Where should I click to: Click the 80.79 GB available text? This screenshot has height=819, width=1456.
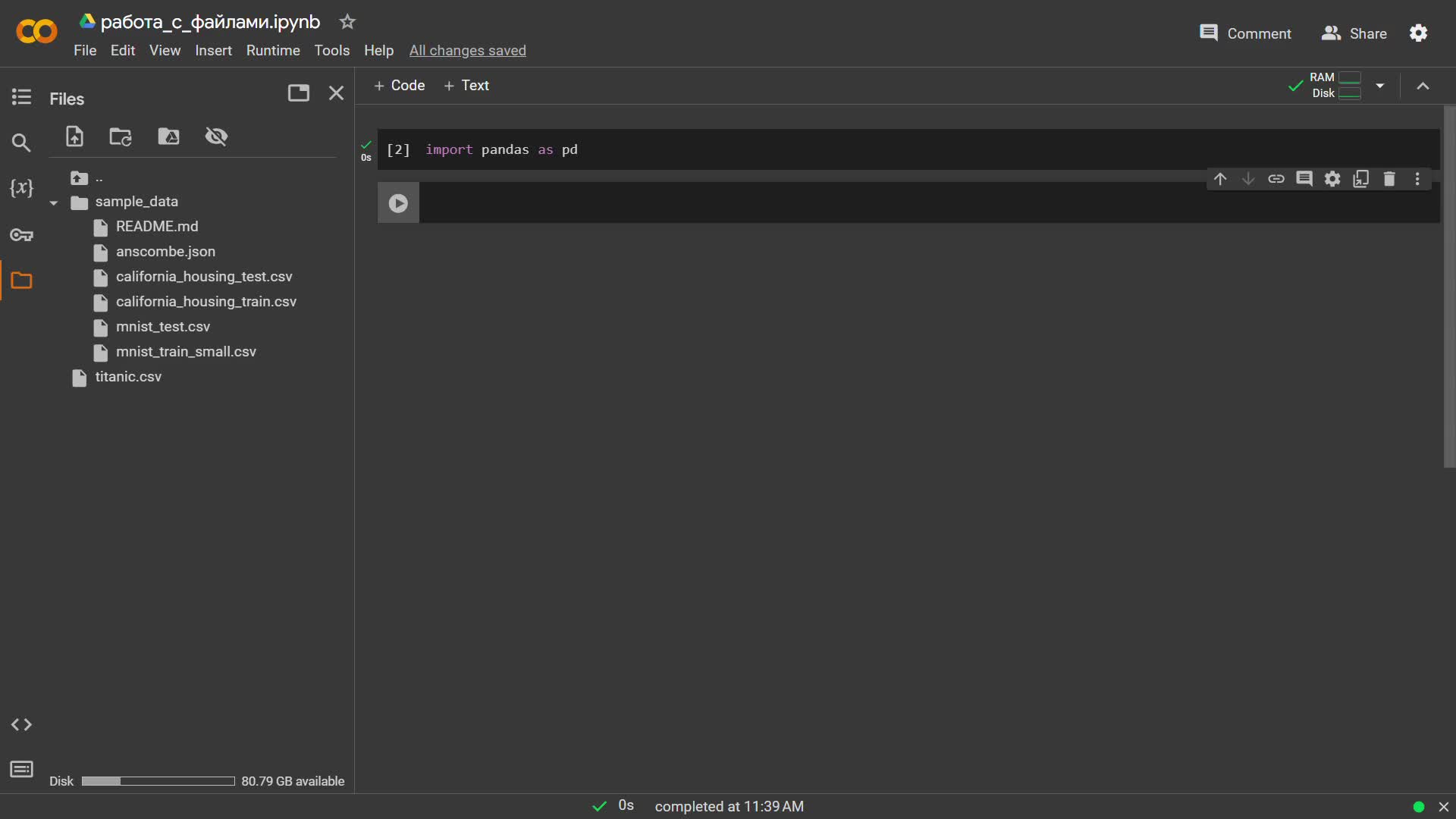(293, 781)
